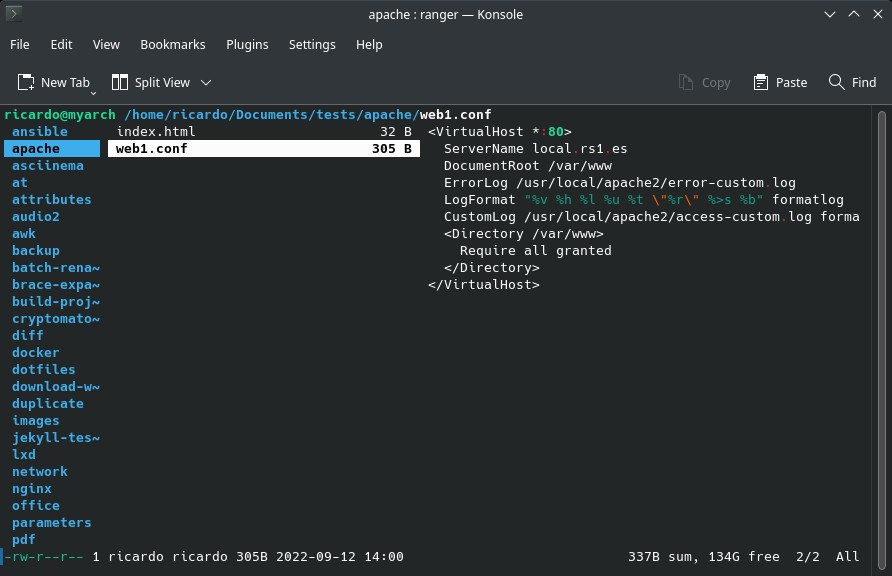
Task: Click the 2022-09-12 14:00 timestamp
Action: point(340,557)
